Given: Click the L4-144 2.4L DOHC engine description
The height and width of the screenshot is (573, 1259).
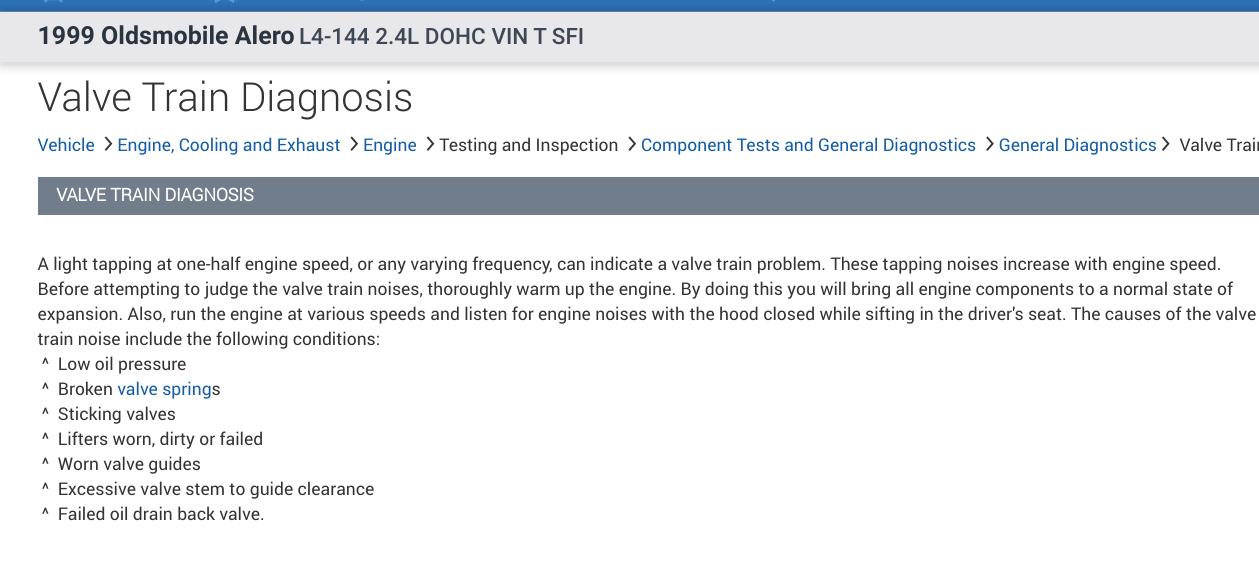Looking at the screenshot, I should (441, 38).
